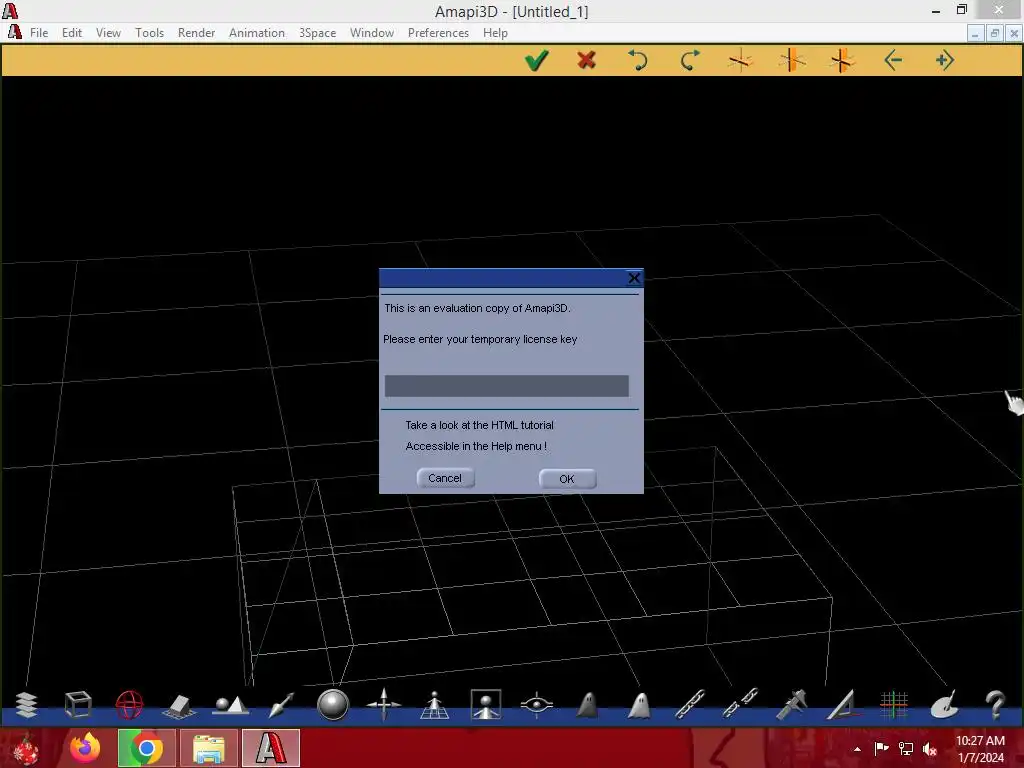Click the shaded gray sphere icon
The image size is (1024, 768).
coord(332,705)
